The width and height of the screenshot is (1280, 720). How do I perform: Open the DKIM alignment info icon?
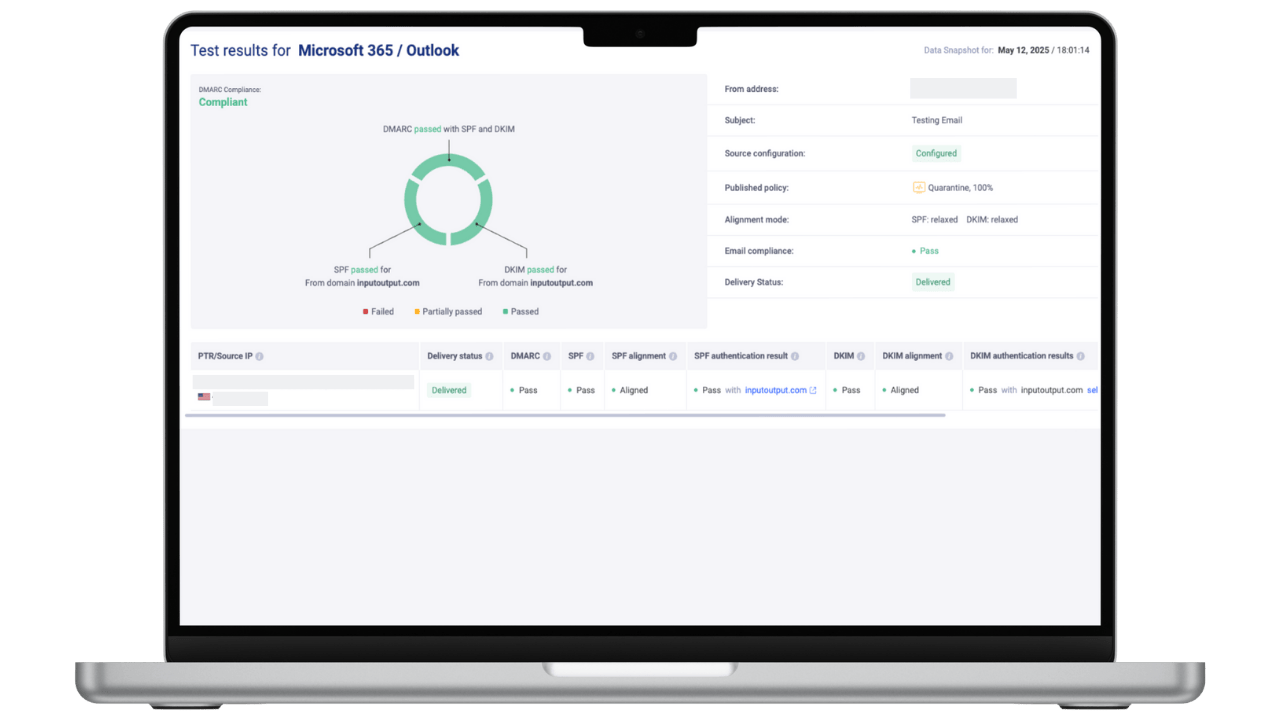[949, 356]
